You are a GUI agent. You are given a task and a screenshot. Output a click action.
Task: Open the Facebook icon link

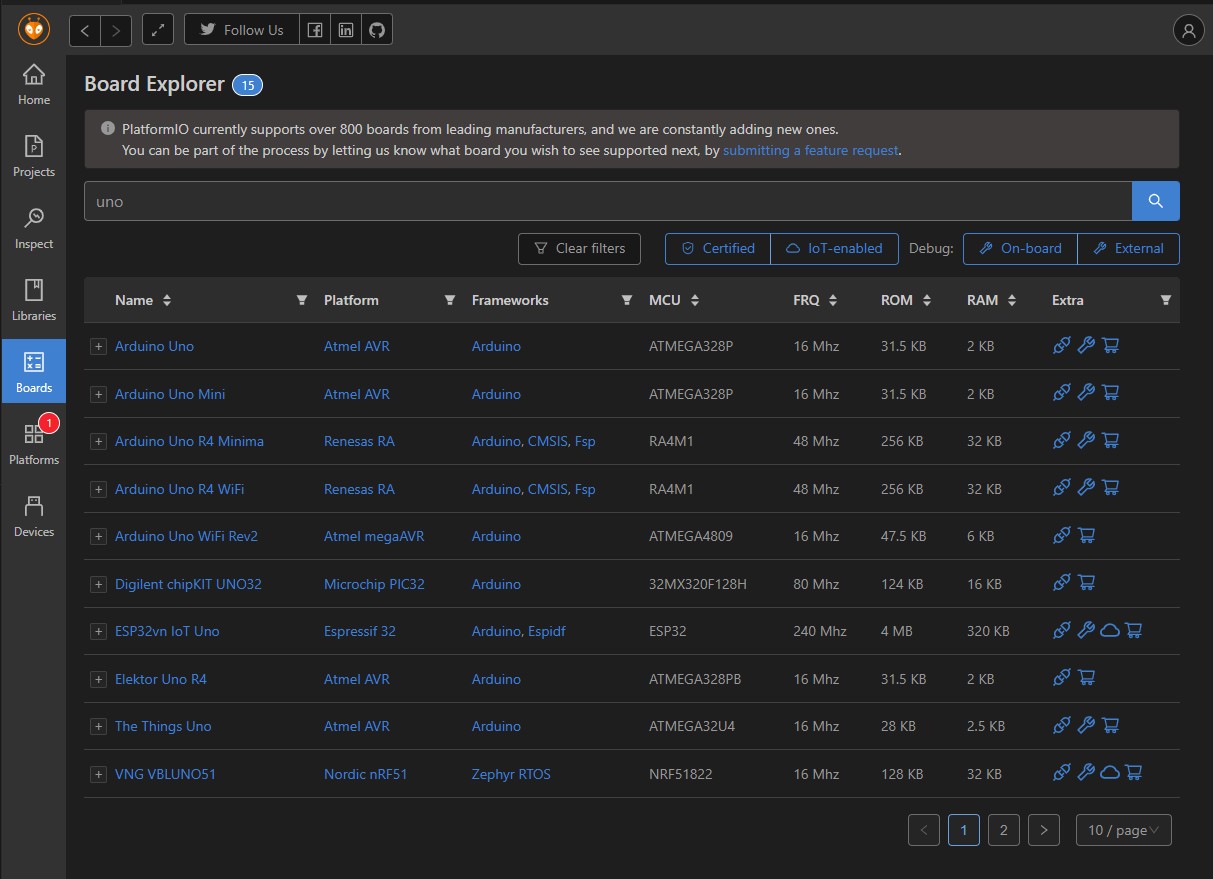point(314,30)
